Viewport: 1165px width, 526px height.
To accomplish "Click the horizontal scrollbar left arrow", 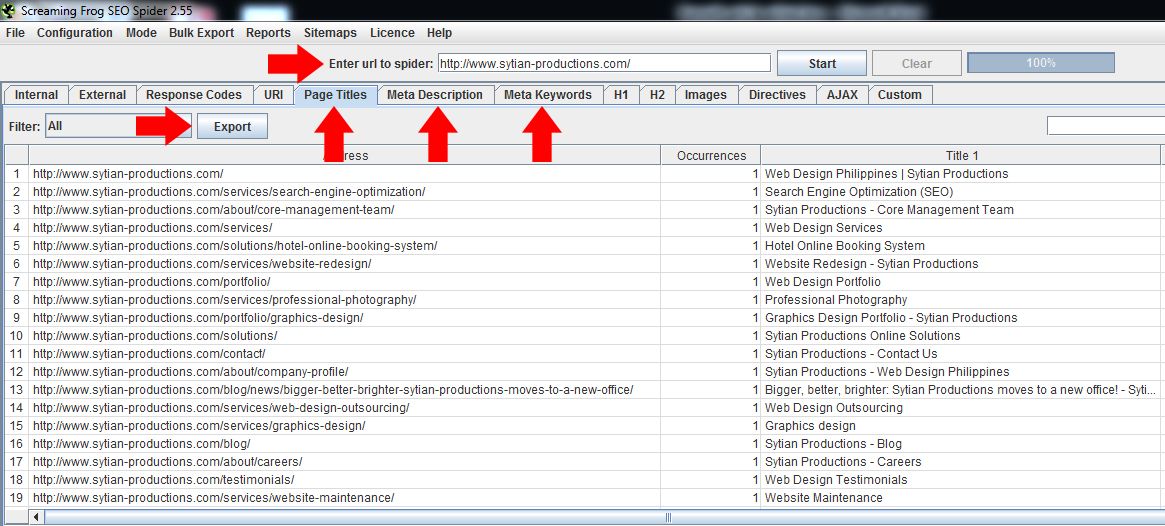I will [x=38, y=517].
